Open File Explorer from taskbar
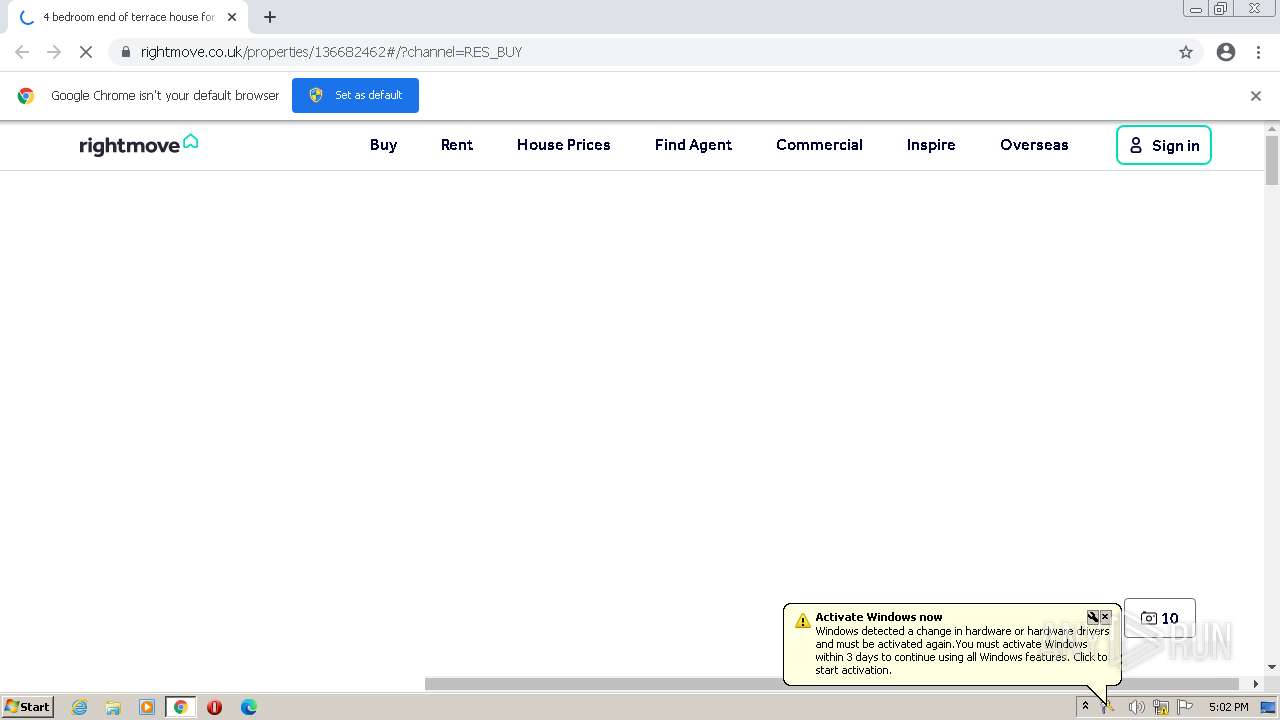Image resolution: width=1280 pixels, height=720 pixels. click(x=113, y=707)
